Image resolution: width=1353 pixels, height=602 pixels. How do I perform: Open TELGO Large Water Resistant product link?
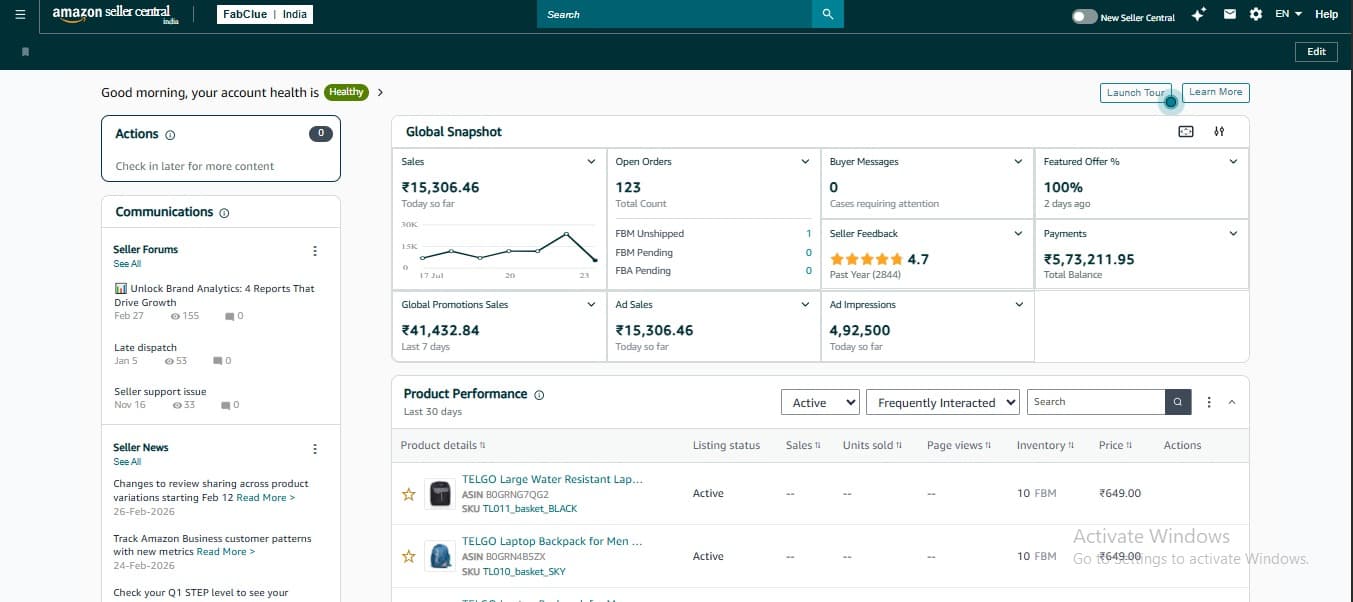click(552, 480)
